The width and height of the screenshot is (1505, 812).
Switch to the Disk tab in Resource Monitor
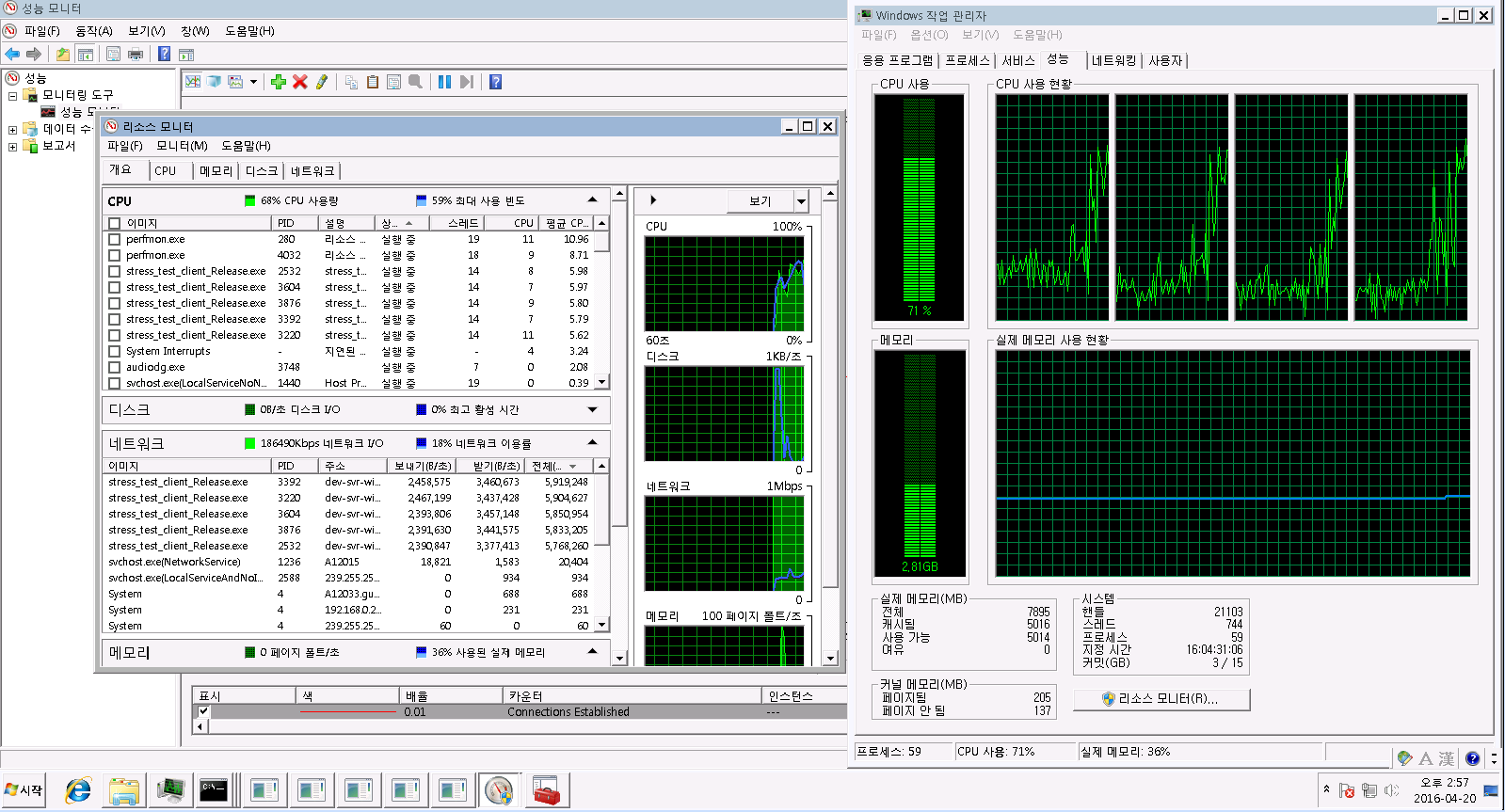(262, 171)
